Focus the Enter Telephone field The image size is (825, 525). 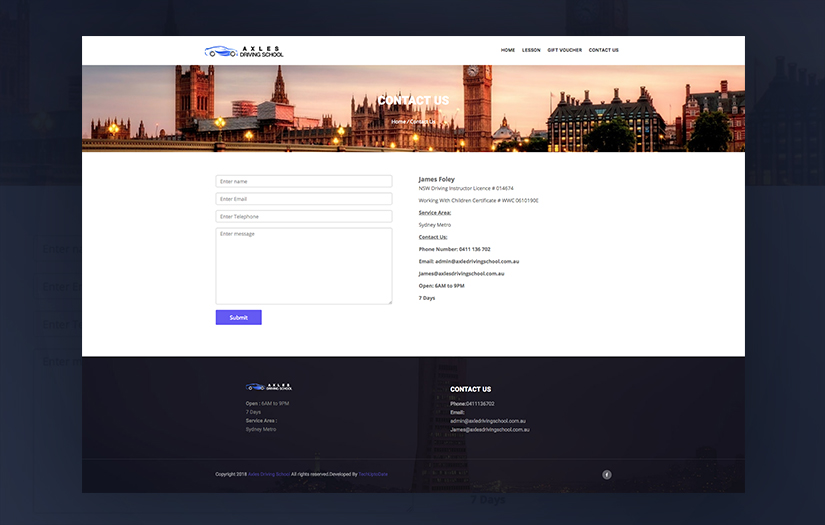point(304,216)
